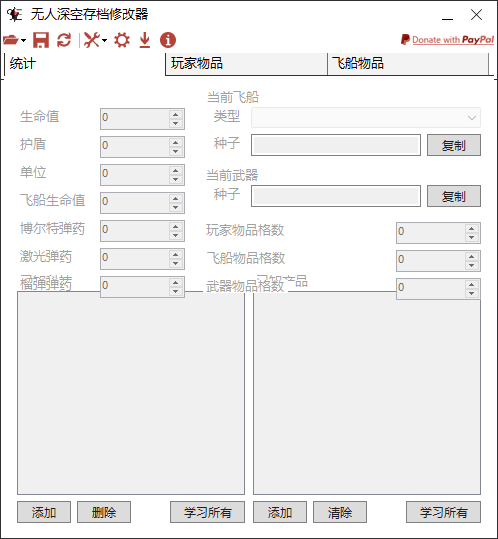Decrease 博尔特弹药 with down arrow
Screen dimensions: 498x539
(176, 235)
